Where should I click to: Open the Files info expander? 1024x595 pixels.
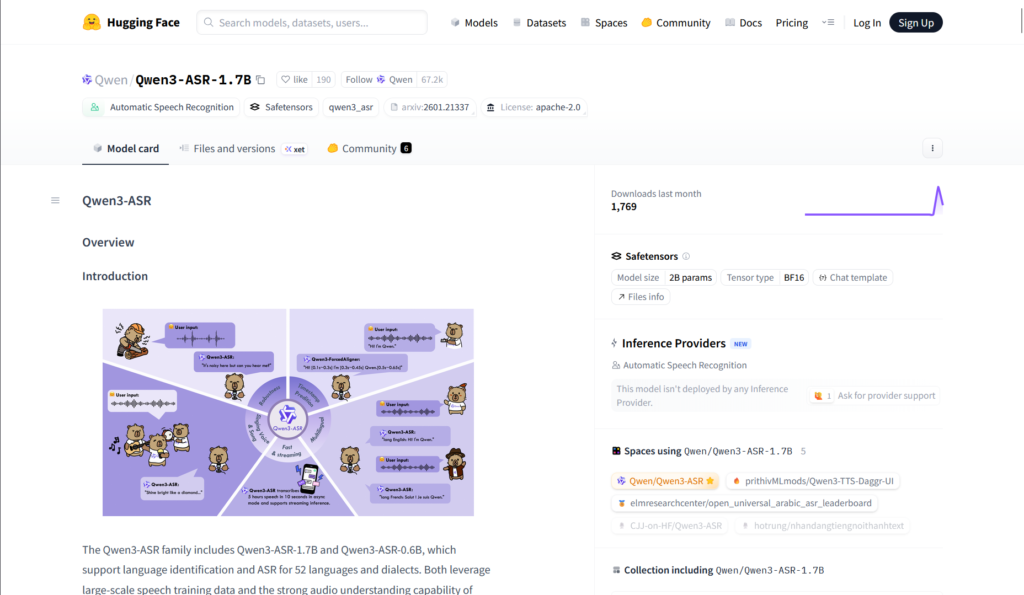pyautogui.click(x=641, y=297)
